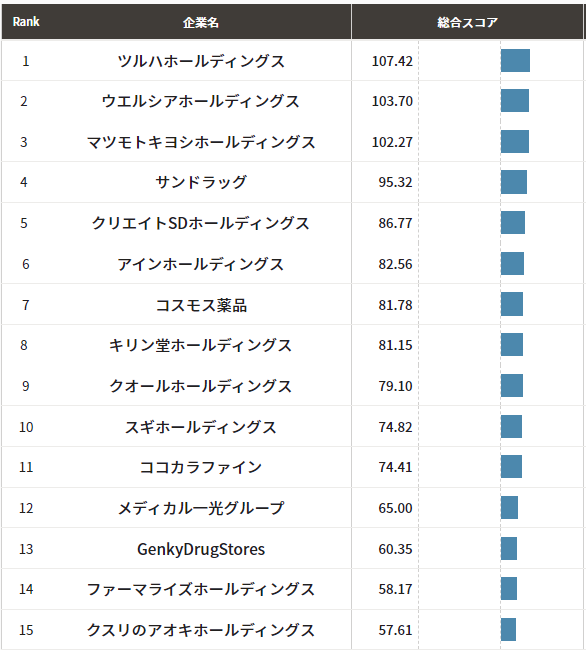Click the blue bar next to 95.32

[x=513, y=182]
